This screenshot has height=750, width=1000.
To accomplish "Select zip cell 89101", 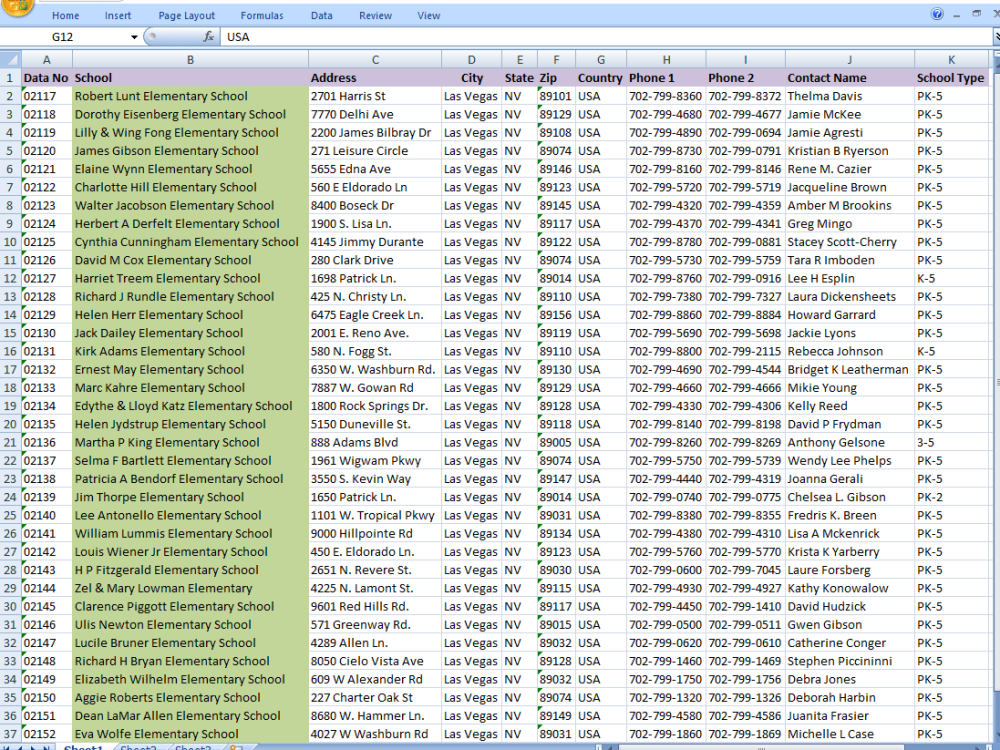I will click(556, 96).
